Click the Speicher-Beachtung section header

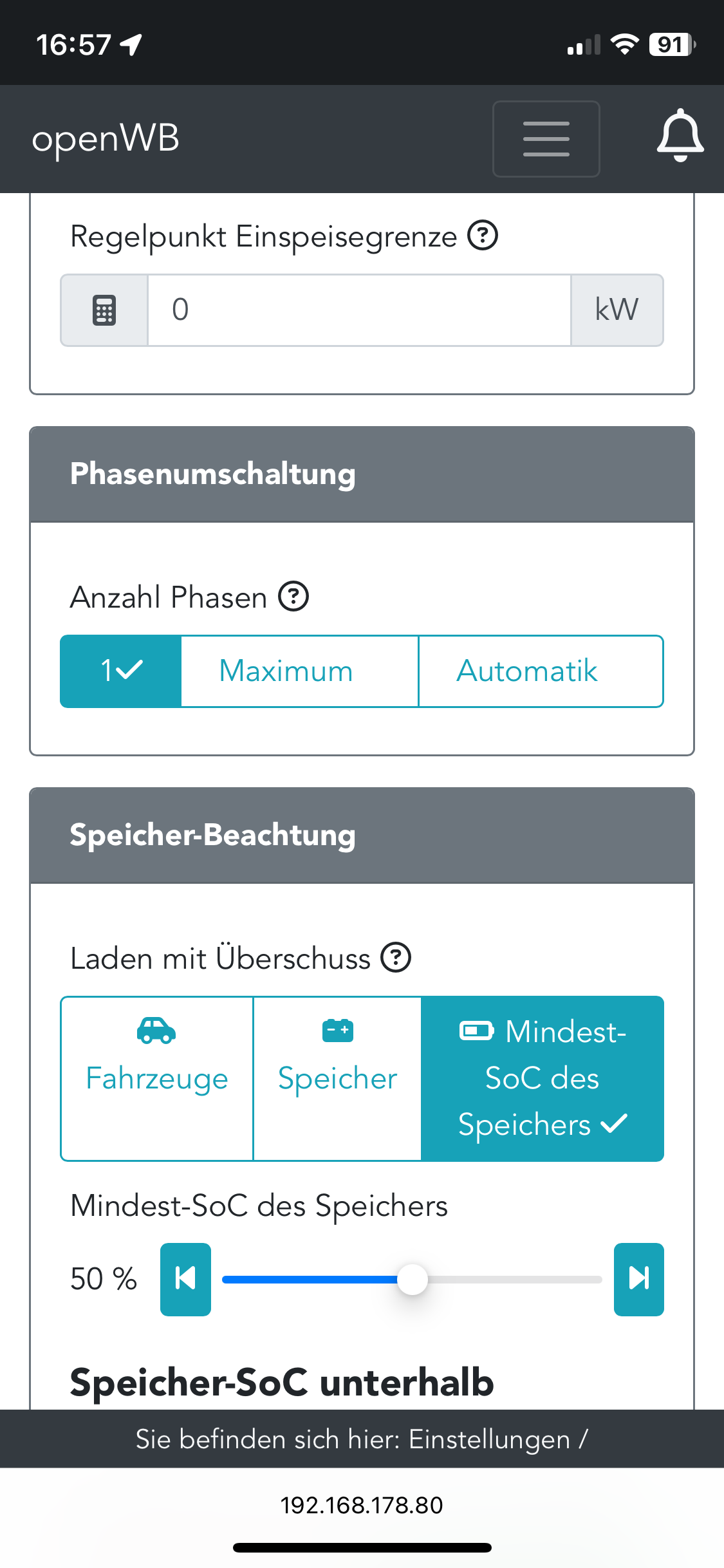coord(362,835)
